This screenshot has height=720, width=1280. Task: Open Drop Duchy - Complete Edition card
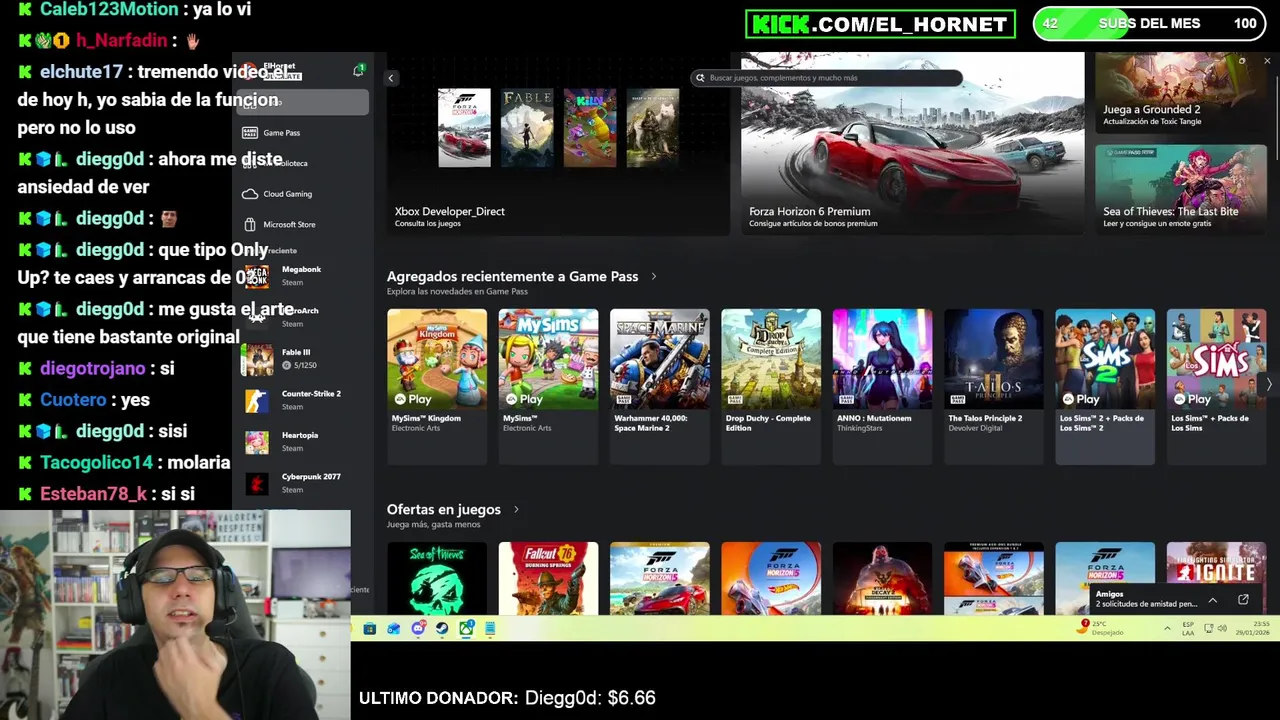771,386
